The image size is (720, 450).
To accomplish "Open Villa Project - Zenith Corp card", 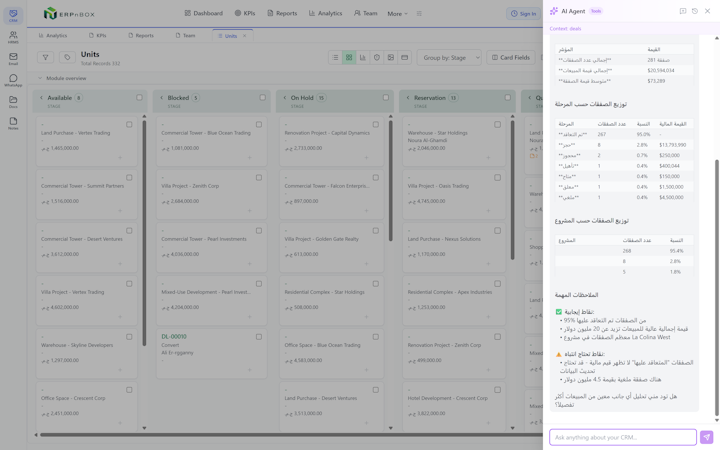I will (211, 195).
